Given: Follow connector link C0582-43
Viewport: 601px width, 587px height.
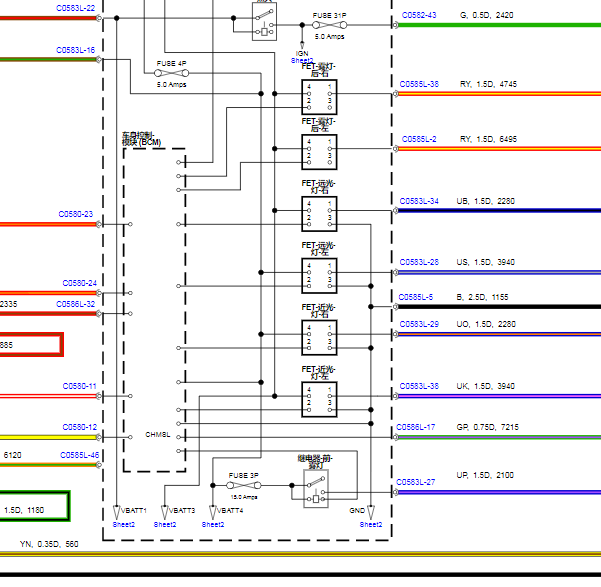Looking at the screenshot, I should pos(419,15).
